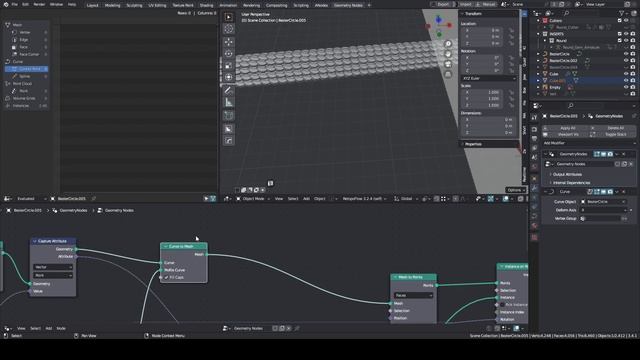Toggle visibility eye of BezierCircle.002 object
640x360 pixels.
tap(626, 60)
